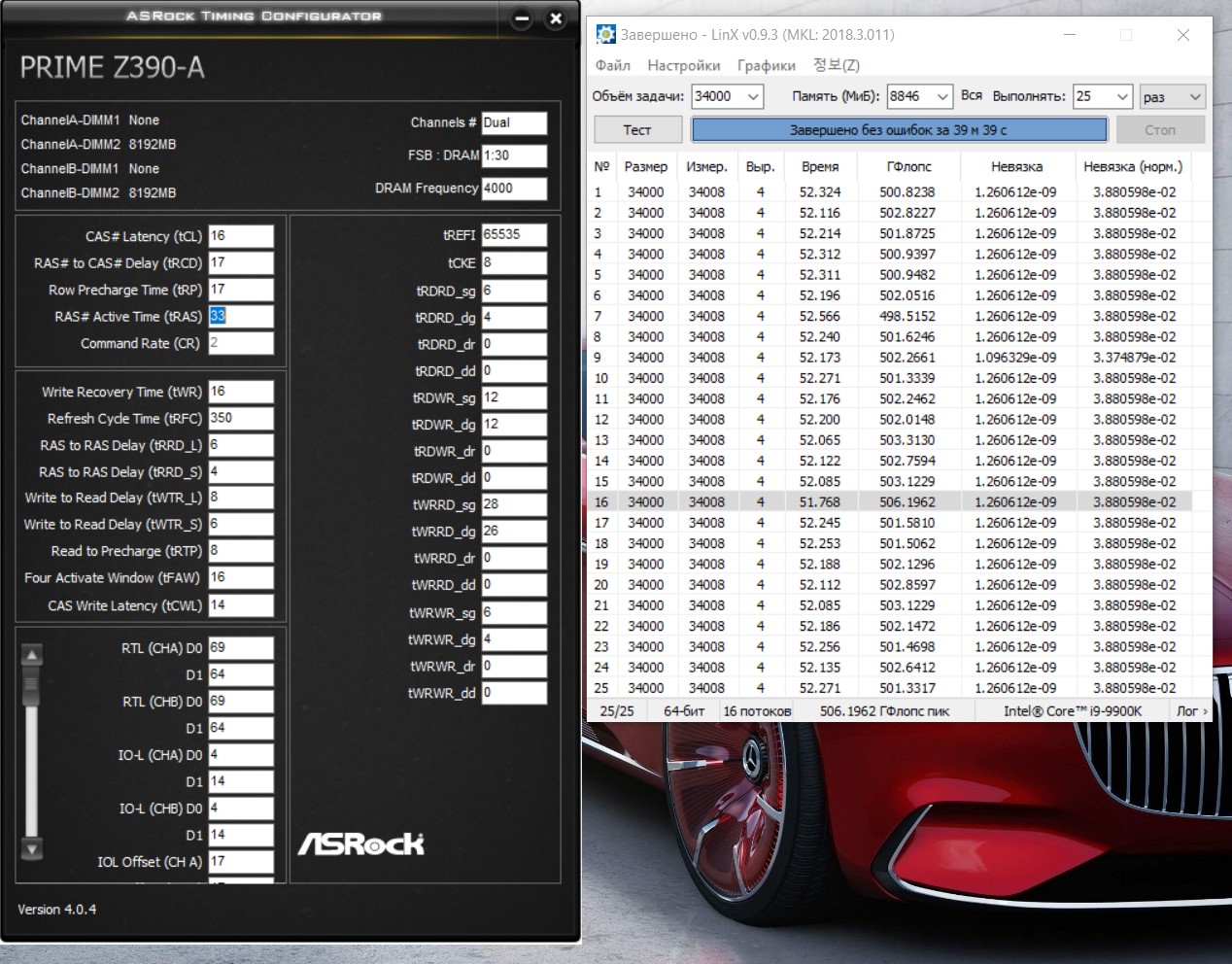
Task: Click the Тест button
Action: pyautogui.click(x=637, y=130)
